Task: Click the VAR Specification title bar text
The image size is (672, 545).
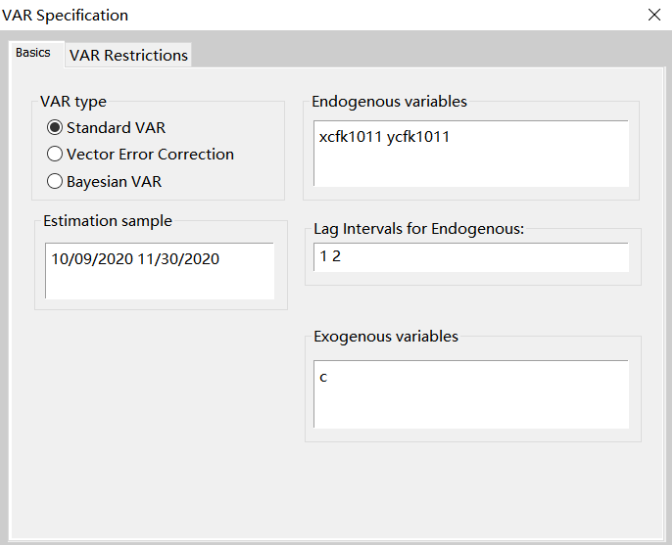Action: click(66, 15)
